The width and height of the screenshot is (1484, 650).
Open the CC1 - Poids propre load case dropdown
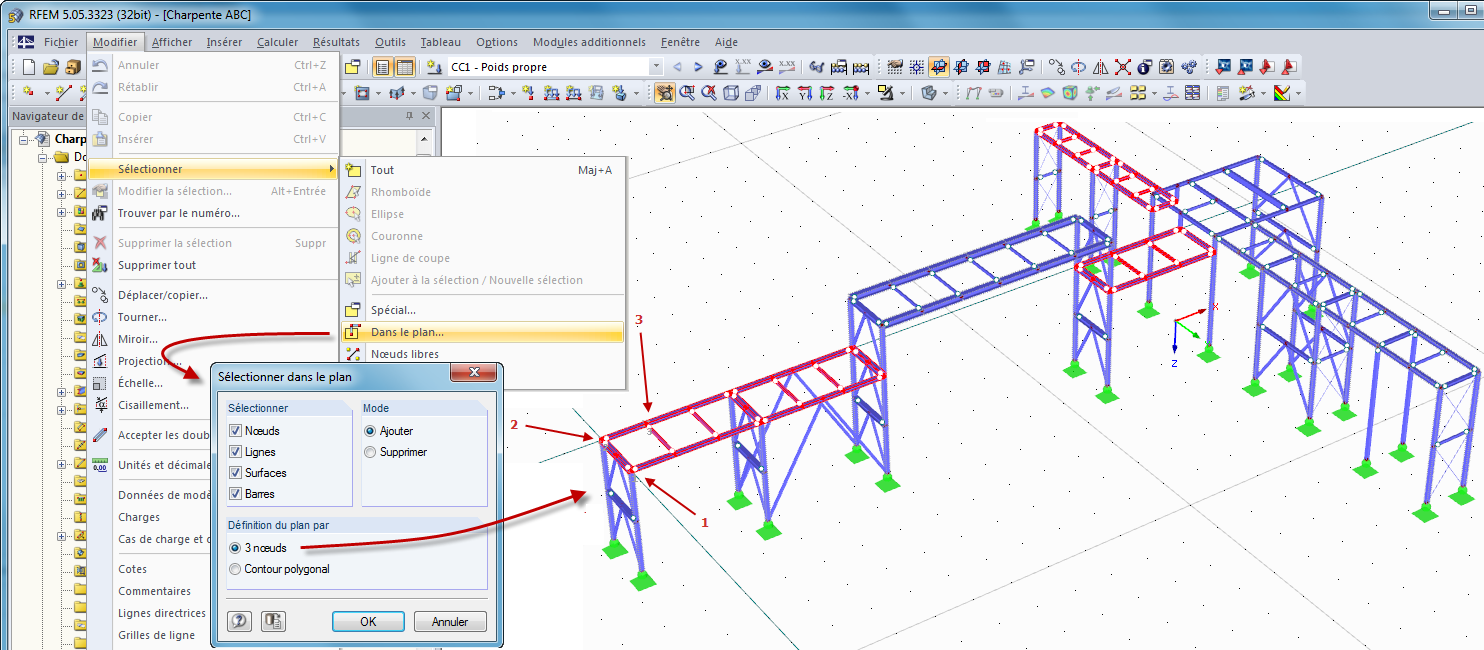coord(656,67)
